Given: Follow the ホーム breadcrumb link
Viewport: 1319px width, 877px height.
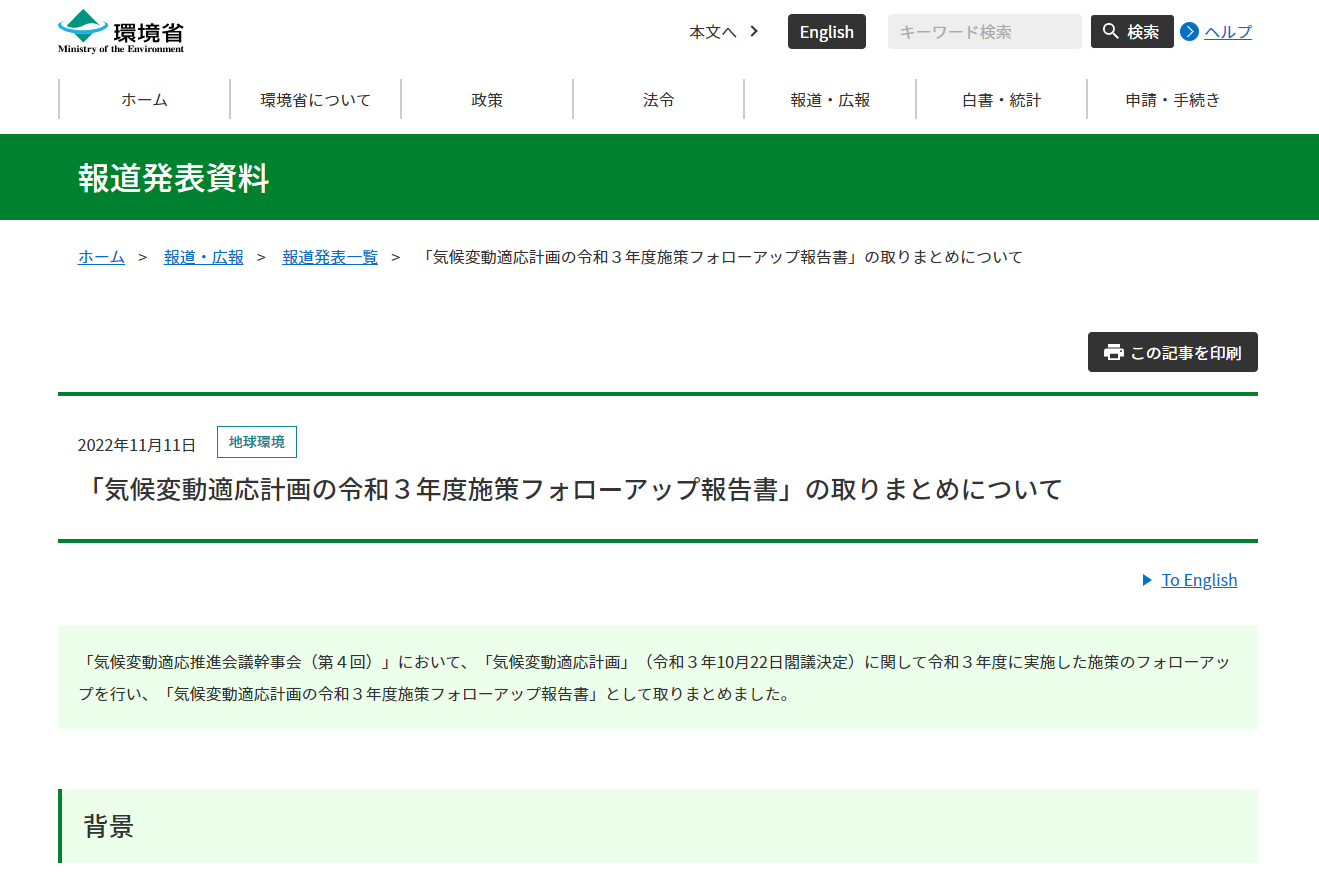Looking at the screenshot, I should point(101,257).
